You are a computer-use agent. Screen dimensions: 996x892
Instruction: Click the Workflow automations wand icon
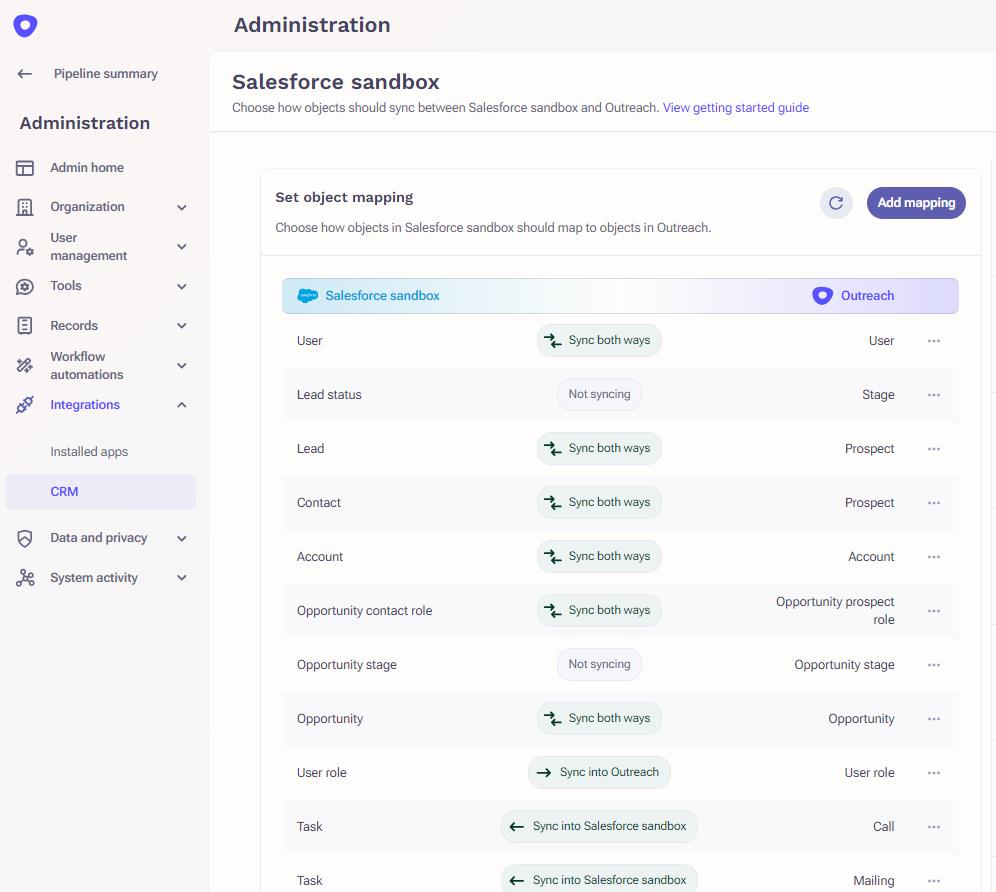click(x=25, y=365)
